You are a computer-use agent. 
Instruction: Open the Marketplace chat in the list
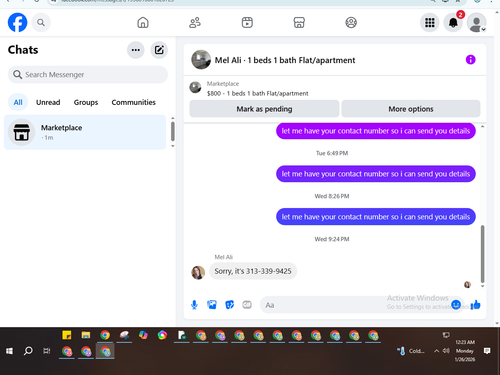coord(85,132)
